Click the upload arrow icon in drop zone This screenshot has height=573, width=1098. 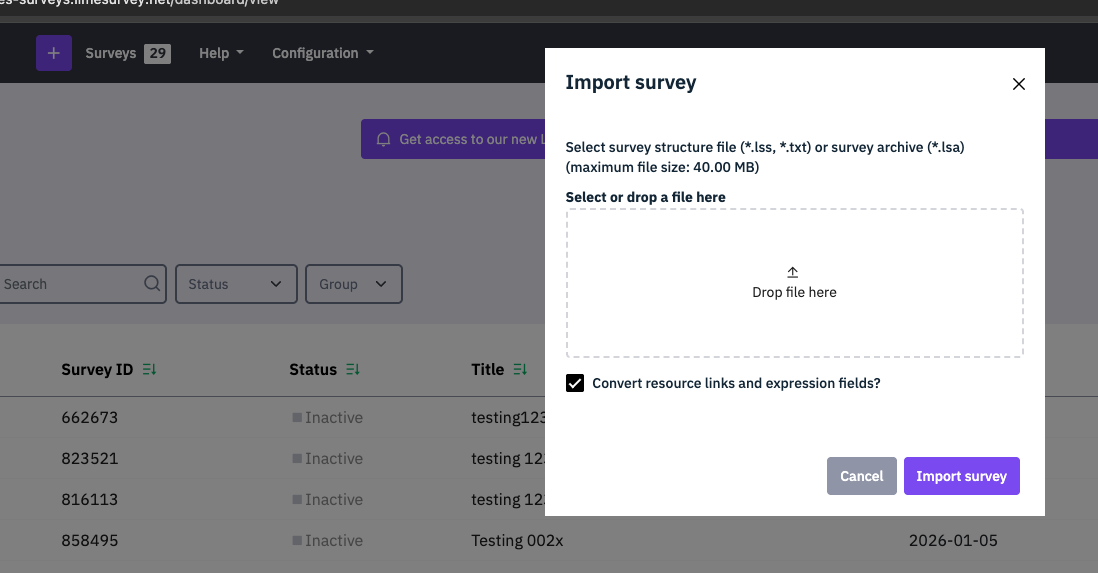793,272
